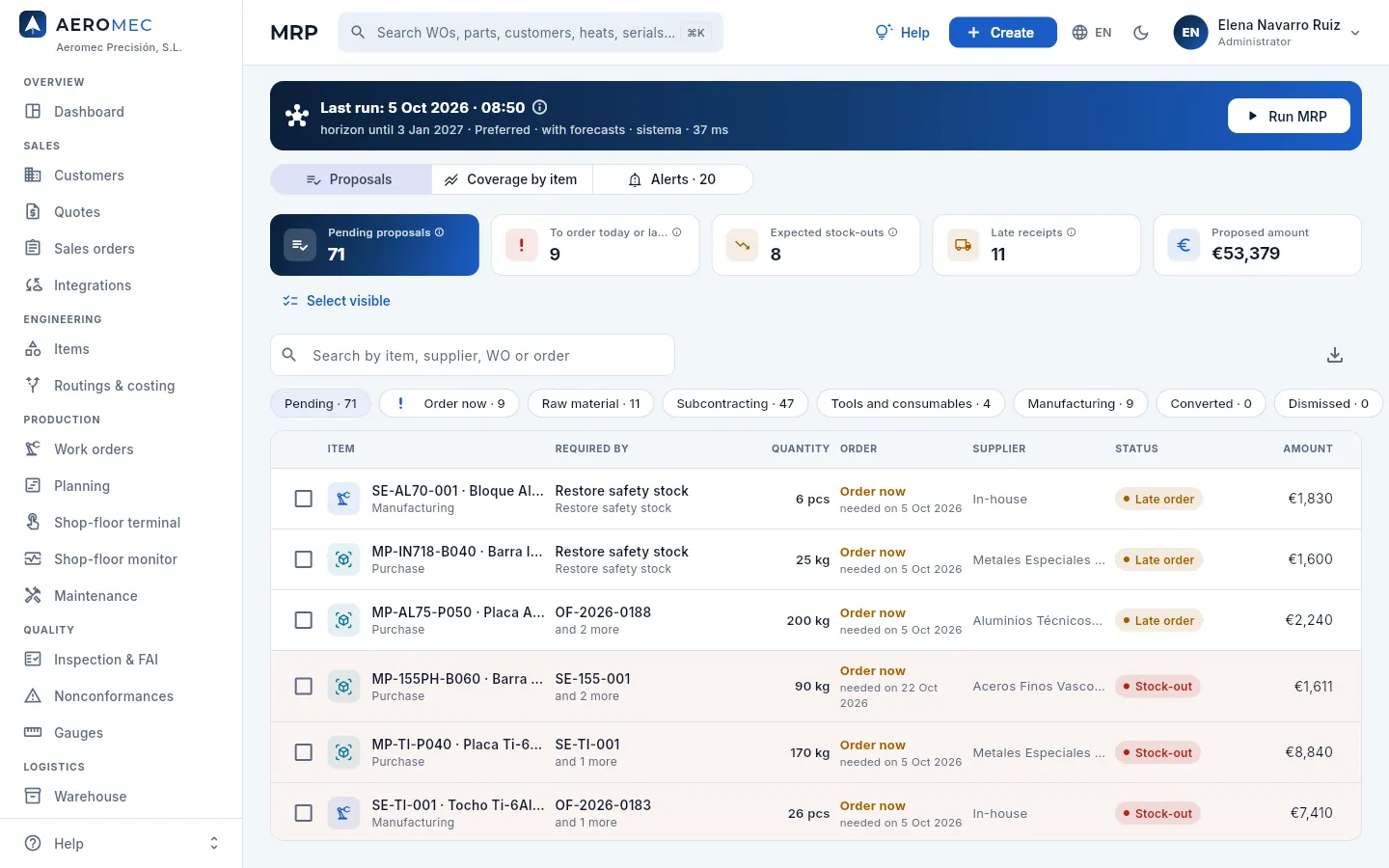This screenshot has height=868, width=1389.
Task: Tick checkbox for SE-AL70-001 row
Action: pyautogui.click(x=304, y=499)
